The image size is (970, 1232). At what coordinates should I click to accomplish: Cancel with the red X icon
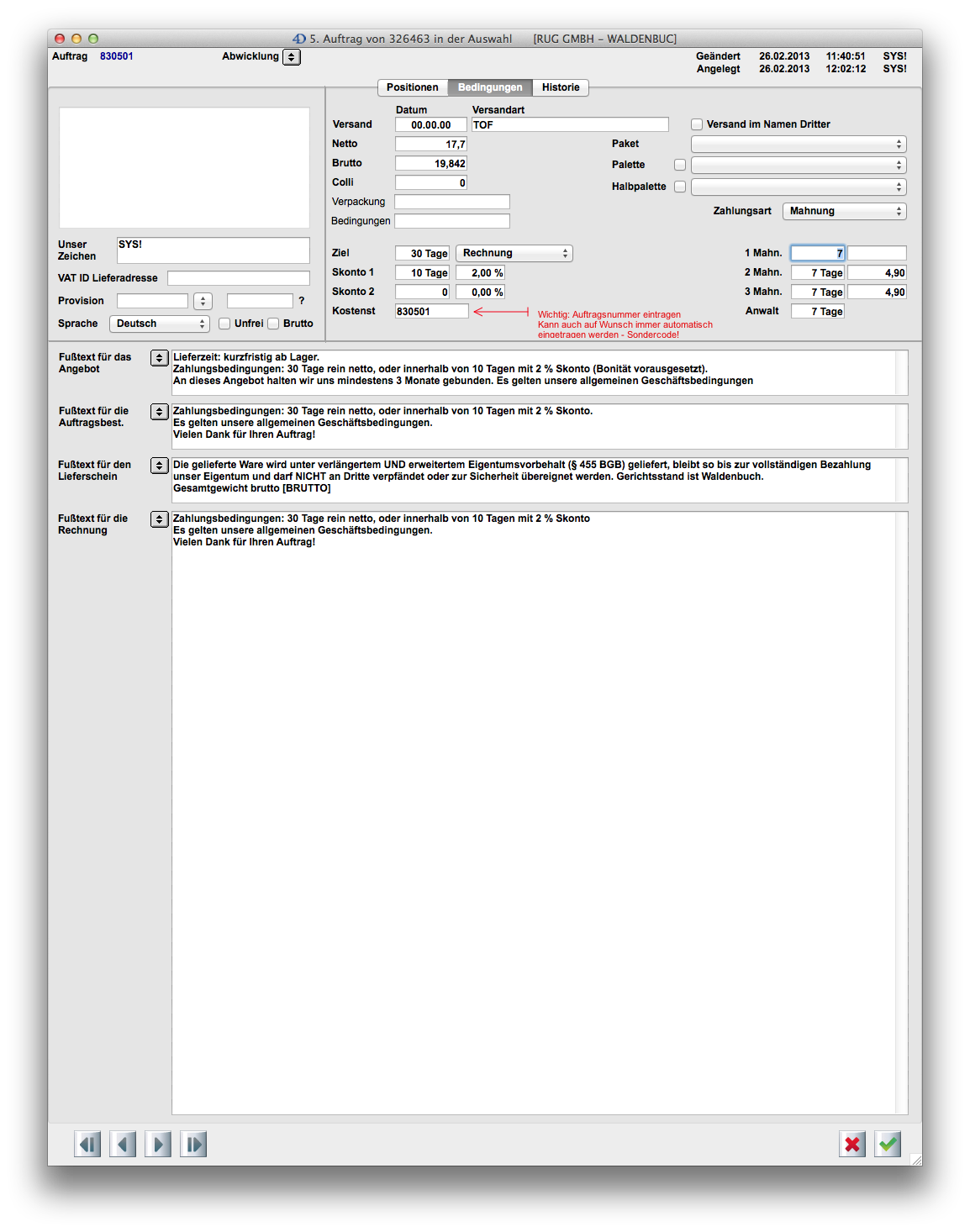852,1144
